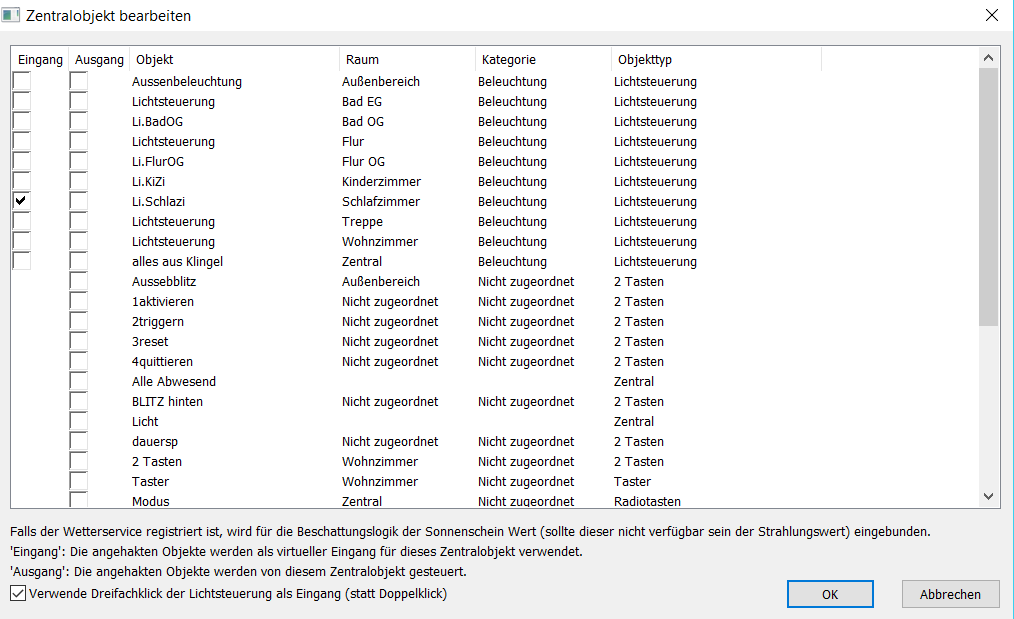The height and width of the screenshot is (619, 1014).
Task: Tick Ausgang checkbox for Licht
Action: (79, 422)
